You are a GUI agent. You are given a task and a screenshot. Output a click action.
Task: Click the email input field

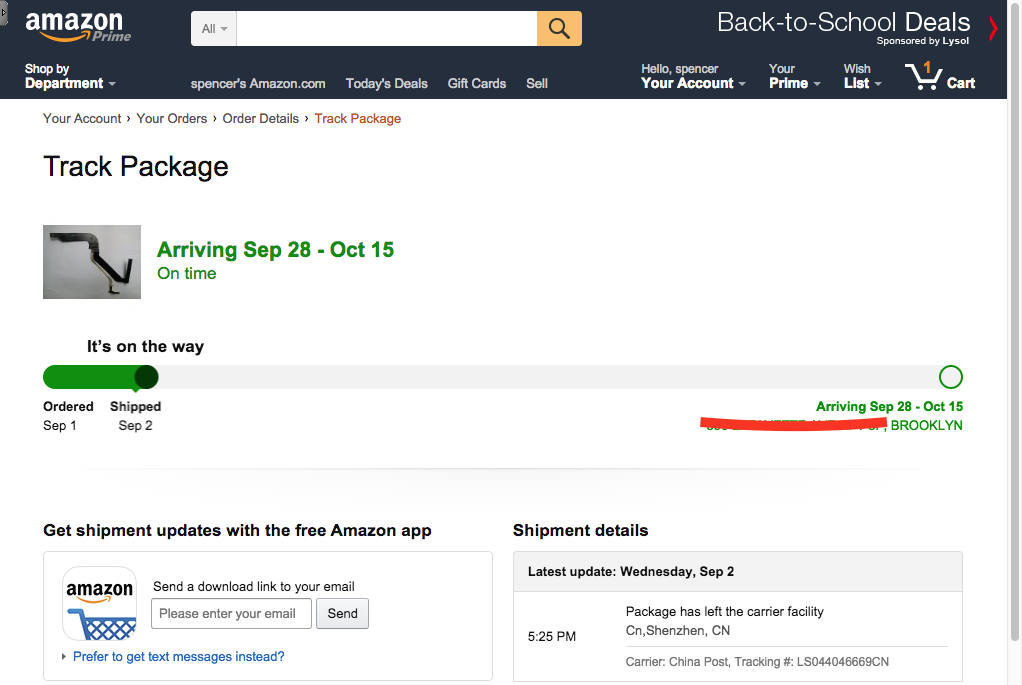[231, 613]
